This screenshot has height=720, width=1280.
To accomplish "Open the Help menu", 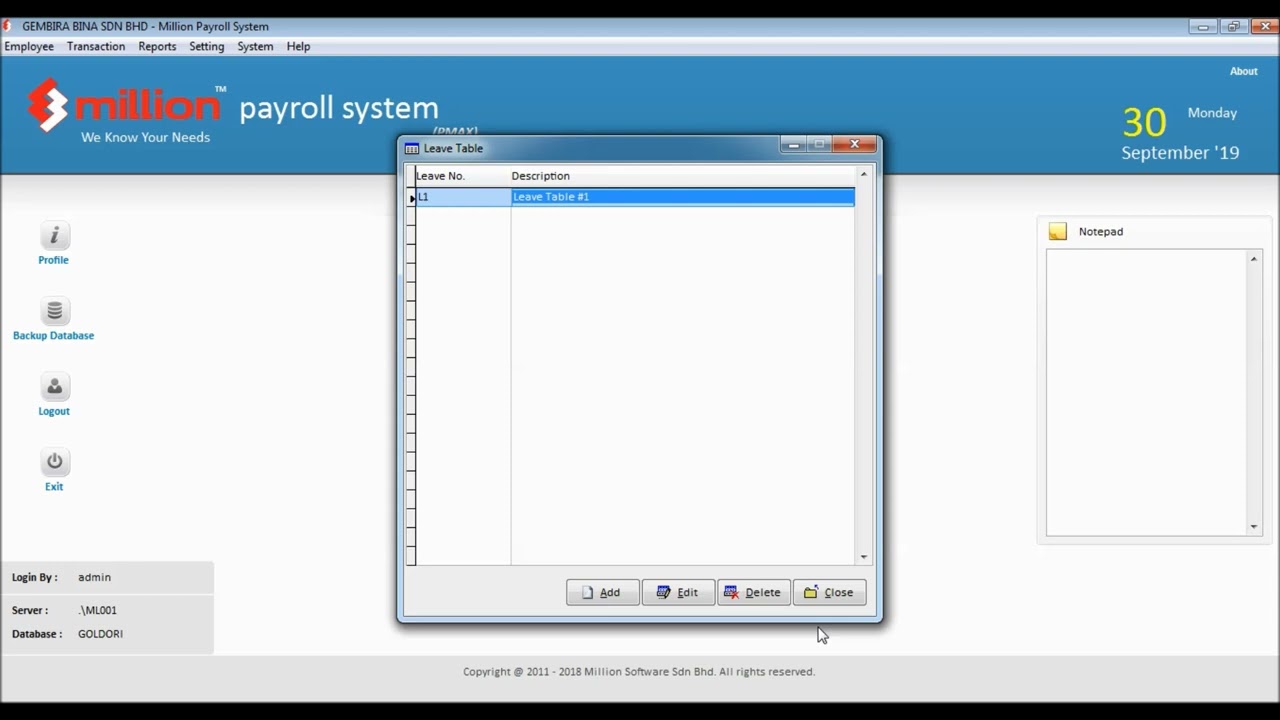I will 298,46.
